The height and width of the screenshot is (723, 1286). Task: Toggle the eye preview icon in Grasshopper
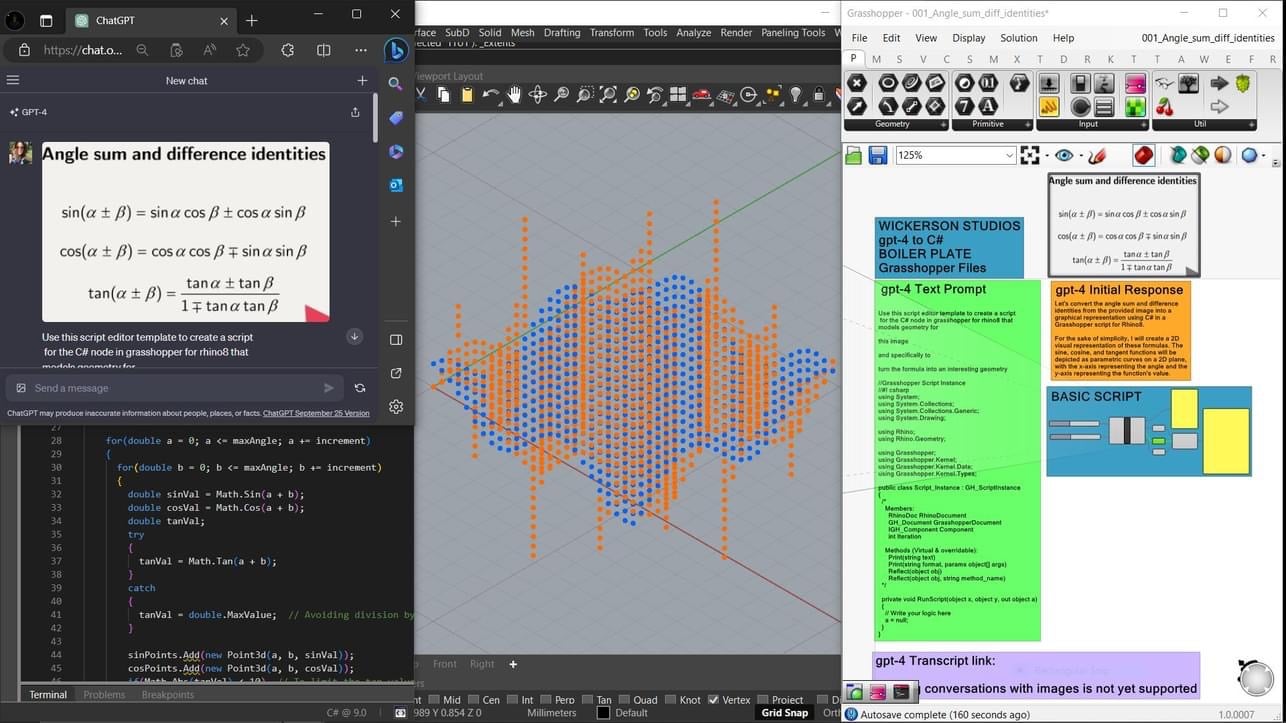pos(1064,155)
